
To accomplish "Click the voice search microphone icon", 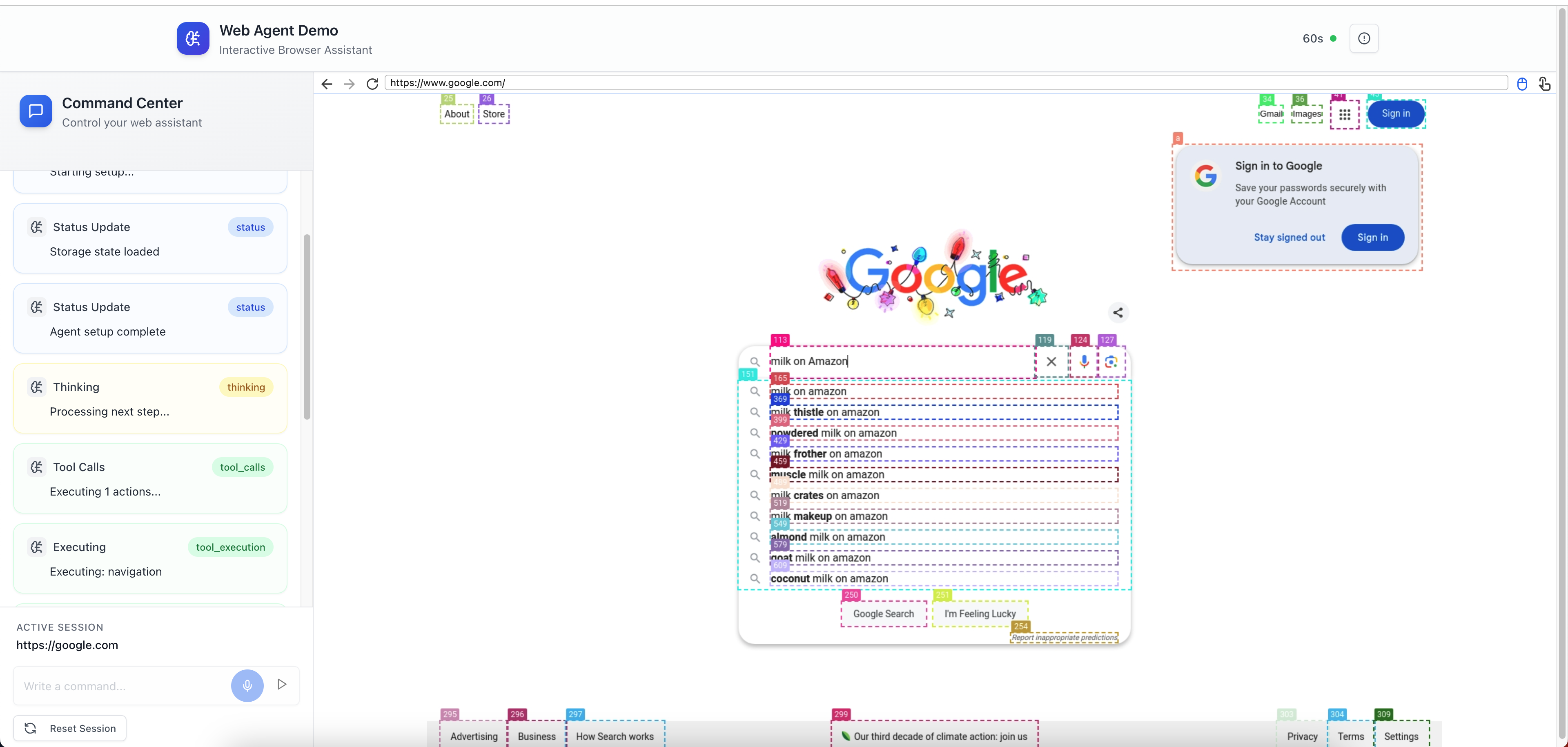I will click(x=1084, y=361).
